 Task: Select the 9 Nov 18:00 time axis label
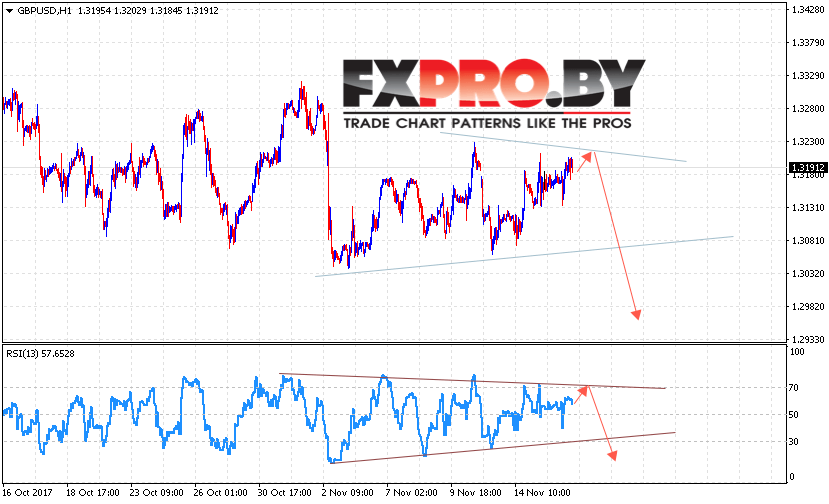pos(475,492)
